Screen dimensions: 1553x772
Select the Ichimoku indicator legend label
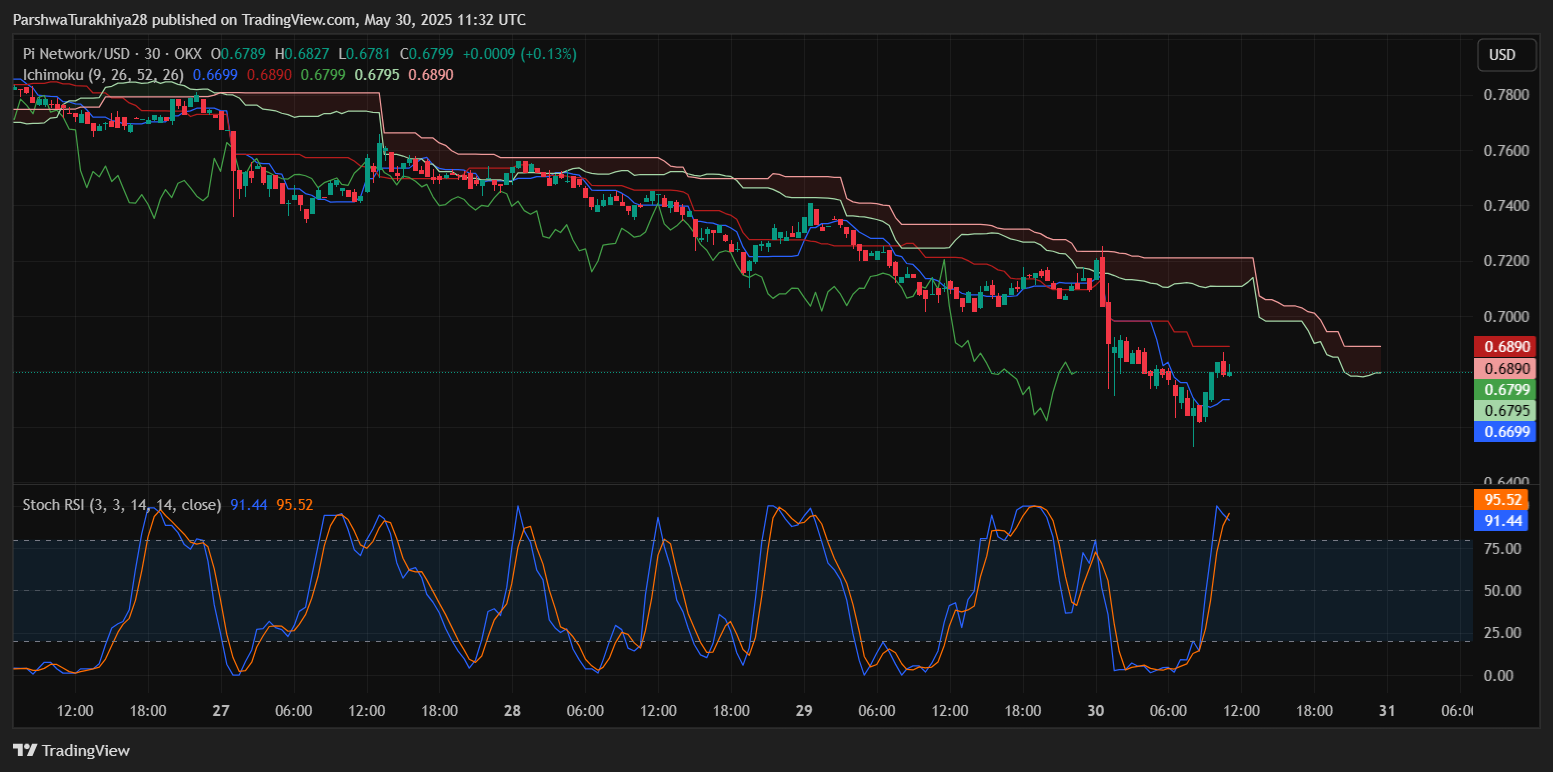click(x=103, y=74)
